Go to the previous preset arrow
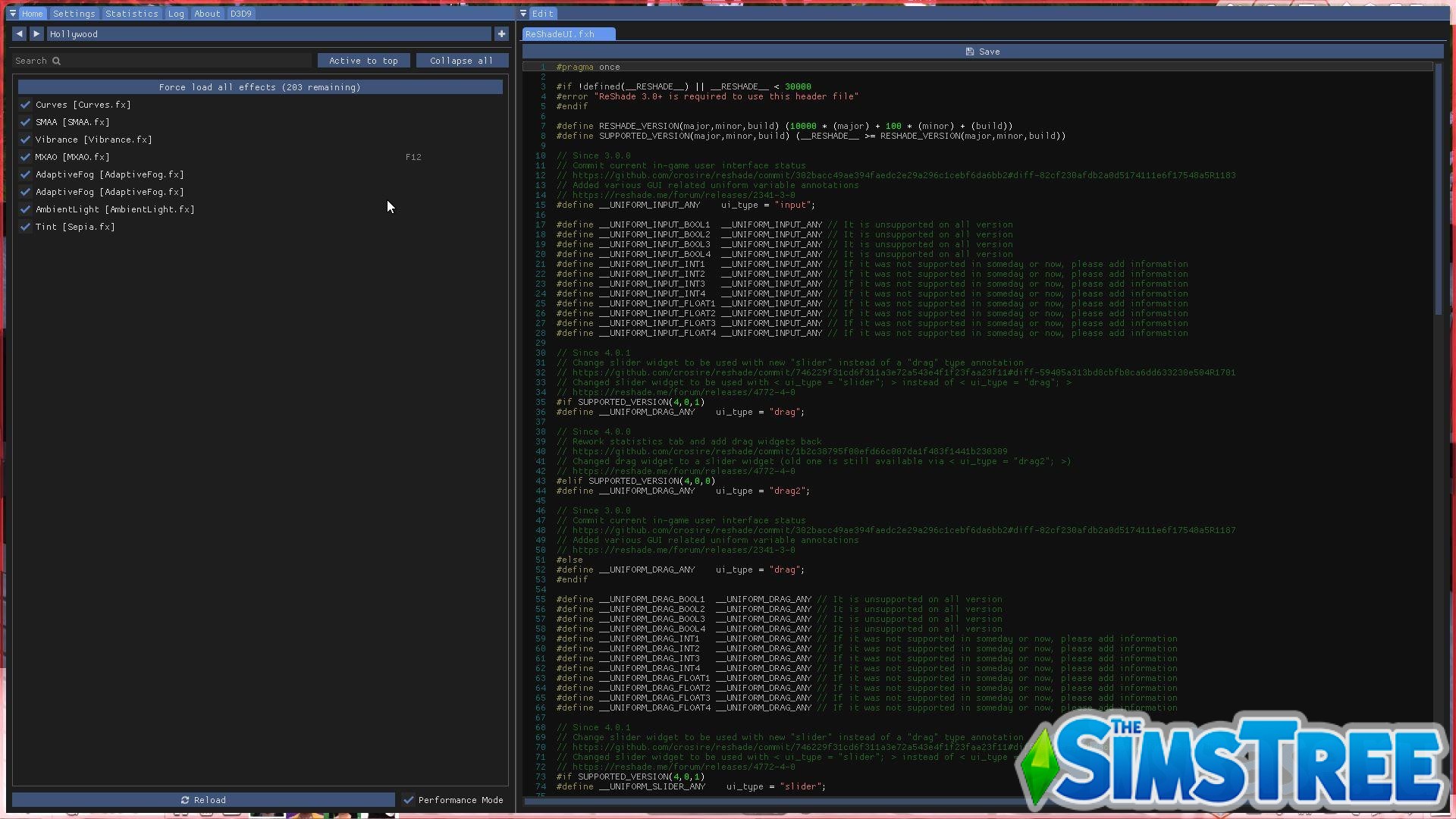The width and height of the screenshot is (1456, 819). tap(19, 34)
